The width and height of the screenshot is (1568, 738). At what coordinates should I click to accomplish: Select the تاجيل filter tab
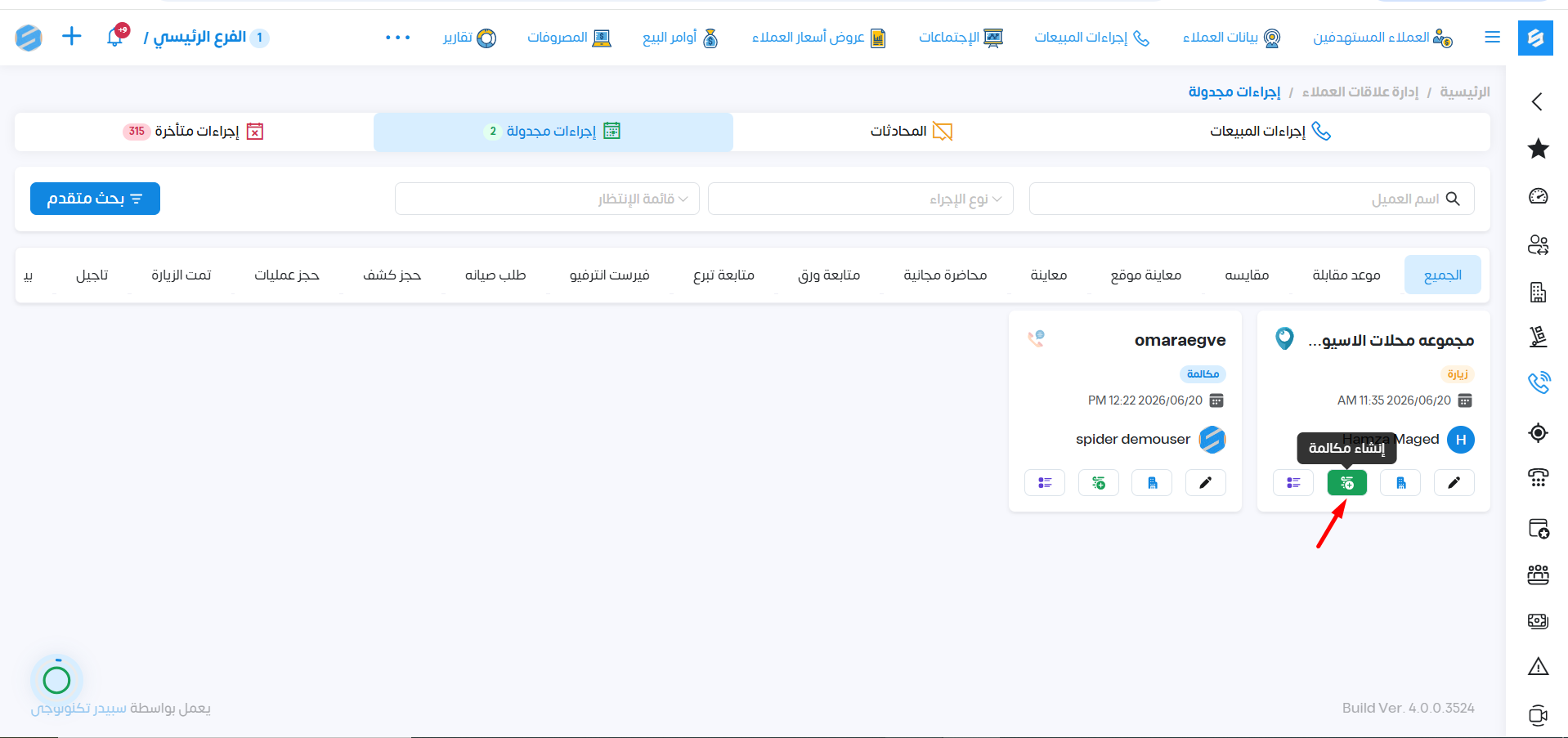(92, 275)
